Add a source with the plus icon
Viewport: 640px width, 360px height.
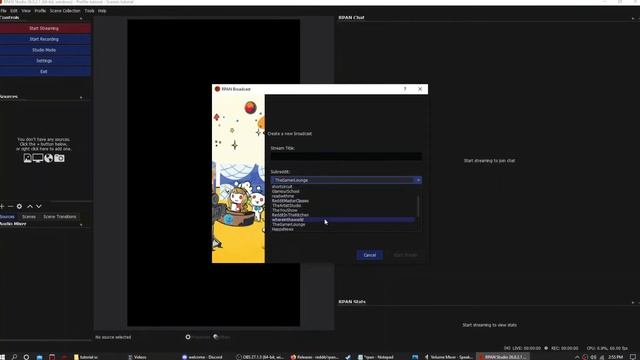click(2, 207)
